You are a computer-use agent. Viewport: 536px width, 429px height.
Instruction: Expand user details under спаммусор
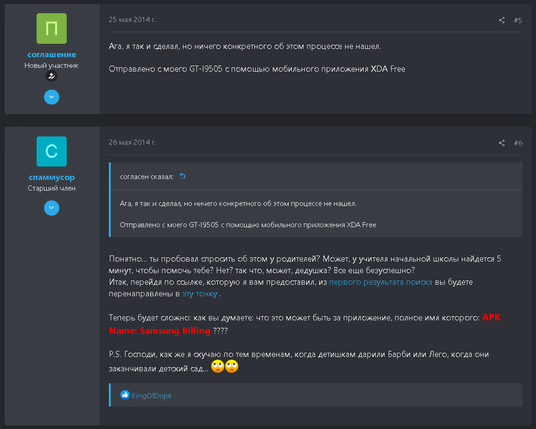(x=52, y=208)
